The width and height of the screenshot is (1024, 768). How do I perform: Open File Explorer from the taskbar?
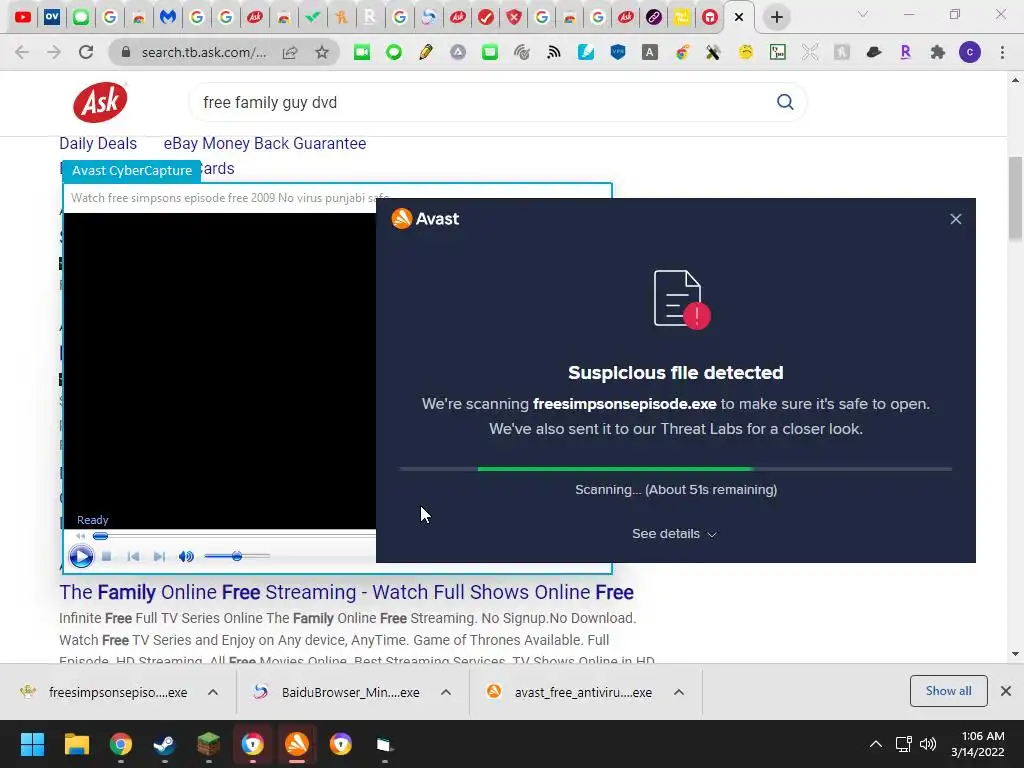click(x=76, y=744)
